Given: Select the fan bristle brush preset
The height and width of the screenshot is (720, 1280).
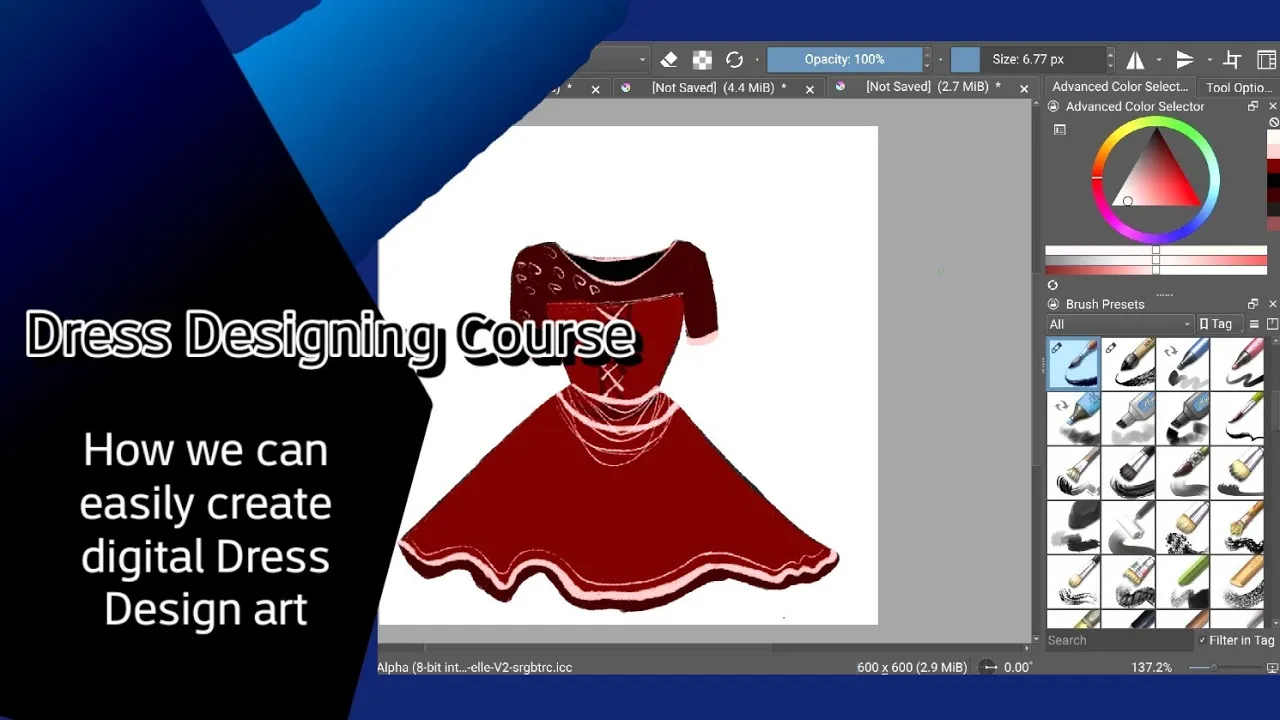Looking at the screenshot, I should [x=1073, y=473].
